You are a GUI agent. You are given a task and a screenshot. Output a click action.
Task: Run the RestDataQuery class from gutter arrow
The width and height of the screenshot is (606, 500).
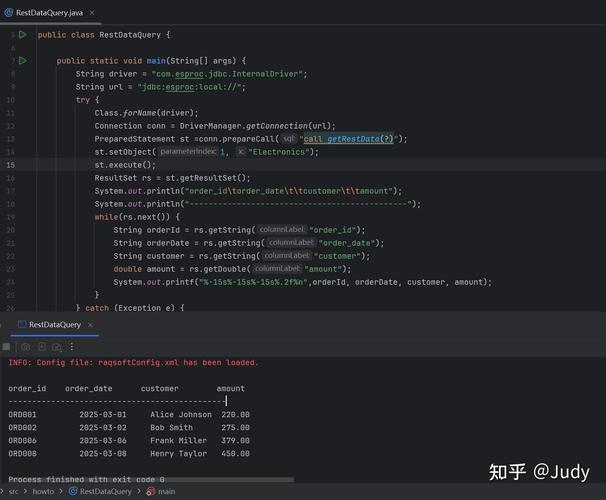click(23, 35)
